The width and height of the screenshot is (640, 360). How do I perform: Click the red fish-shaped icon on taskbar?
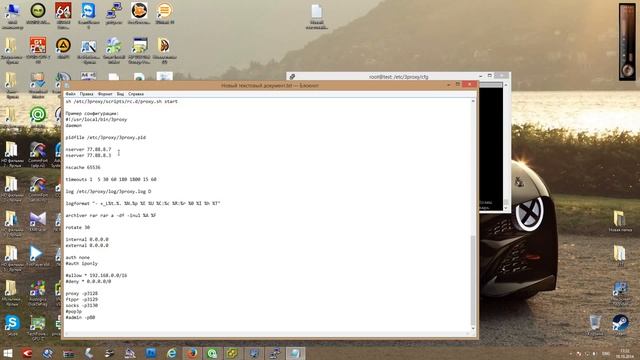pos(27,353)
